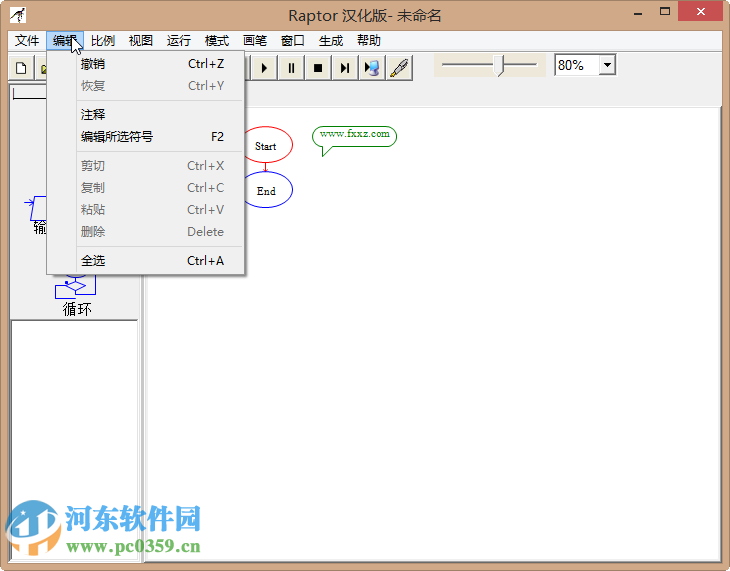The width and height of the screenshot is (730, 571).
Task: Maximize the Raptor window
Action: (665, 12)
